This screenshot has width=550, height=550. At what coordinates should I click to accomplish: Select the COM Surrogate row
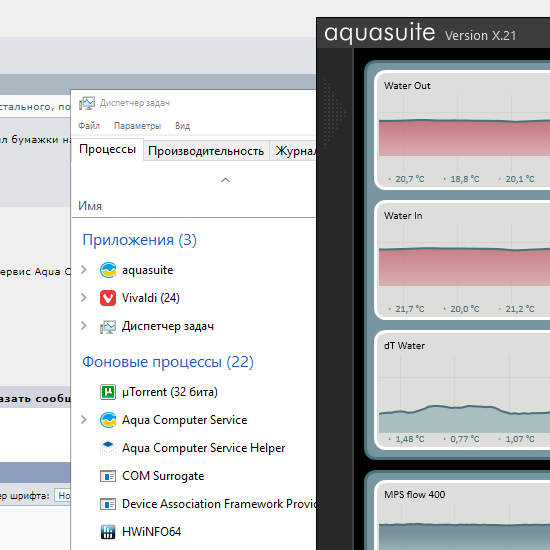(194, 476)
